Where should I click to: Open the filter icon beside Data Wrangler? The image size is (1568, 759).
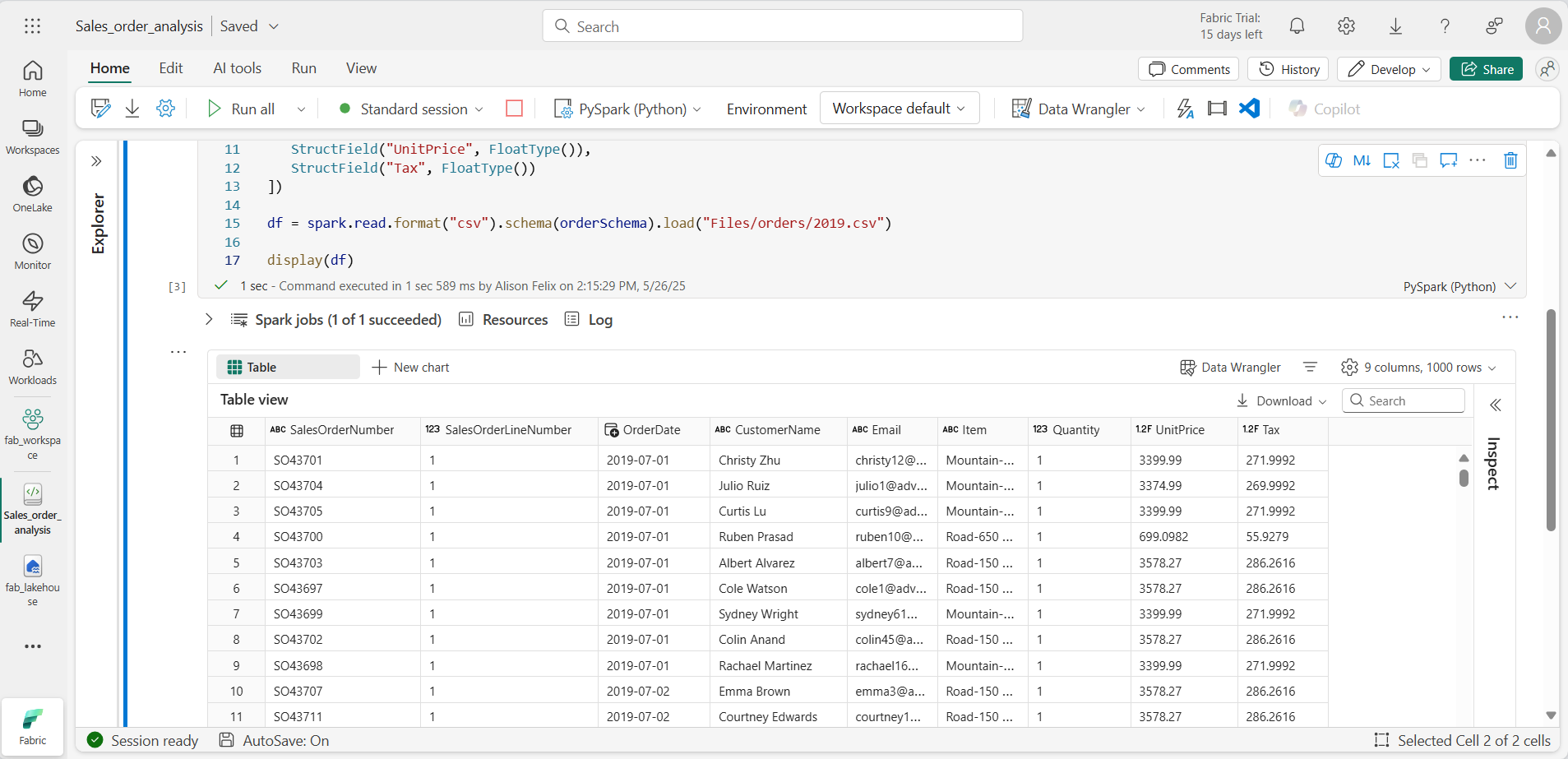tap(1310, 368)
